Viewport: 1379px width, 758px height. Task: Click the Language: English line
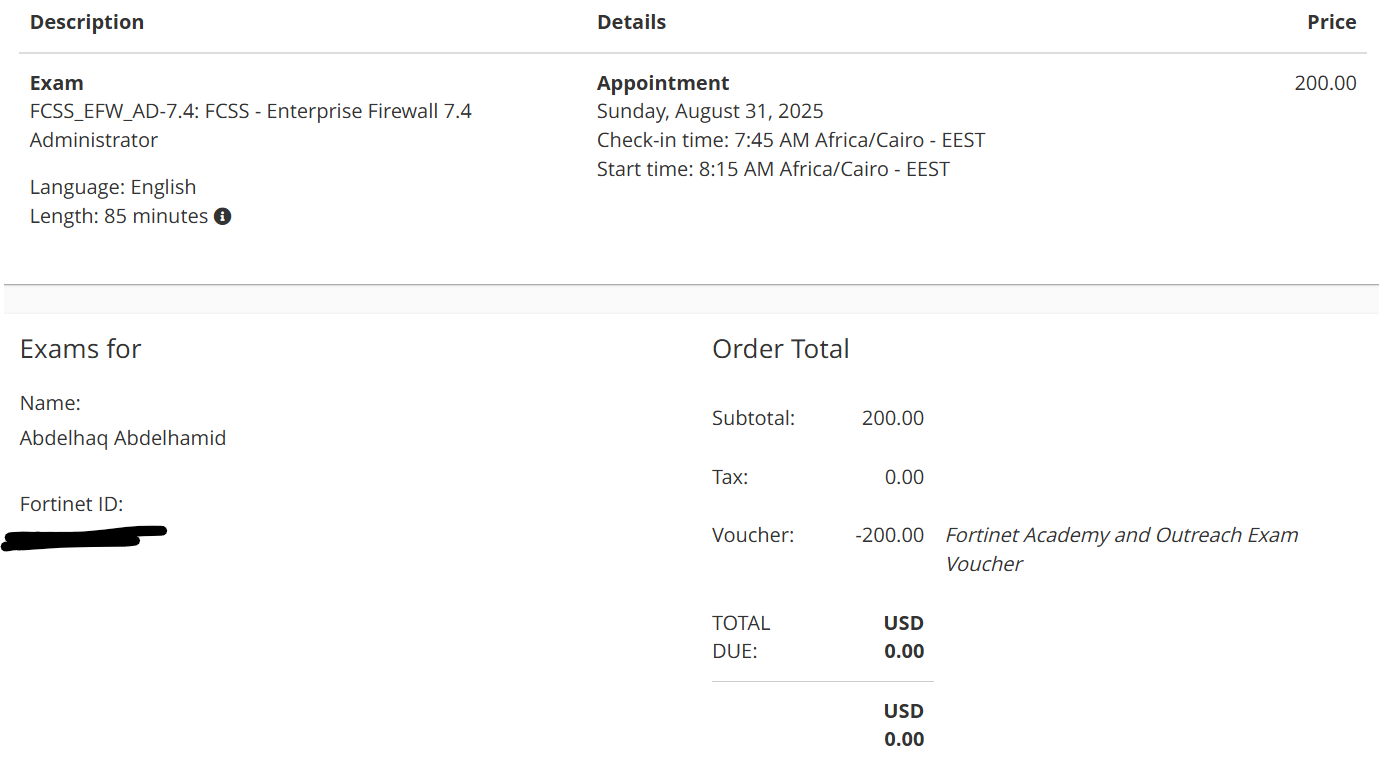(x=113, y=187)
